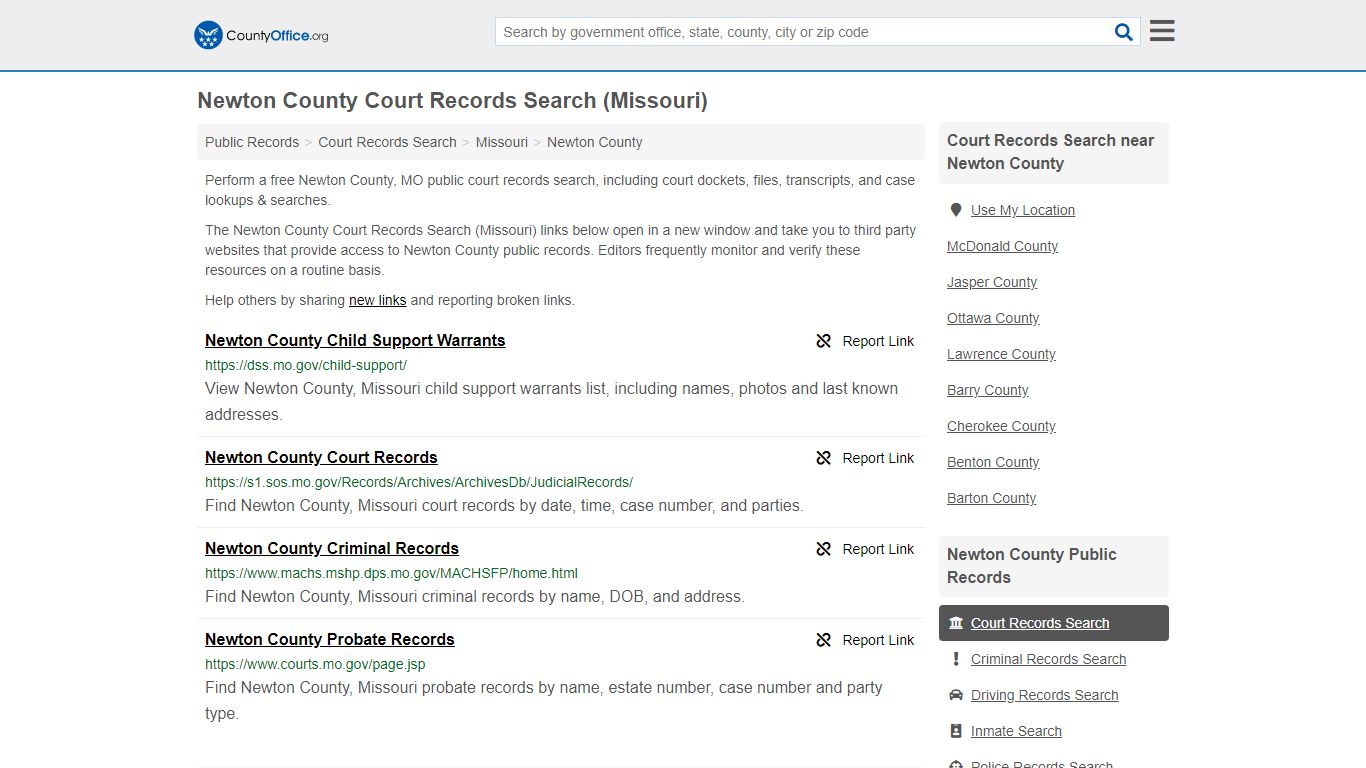Open Newton County Court Records title

point(321,457)
